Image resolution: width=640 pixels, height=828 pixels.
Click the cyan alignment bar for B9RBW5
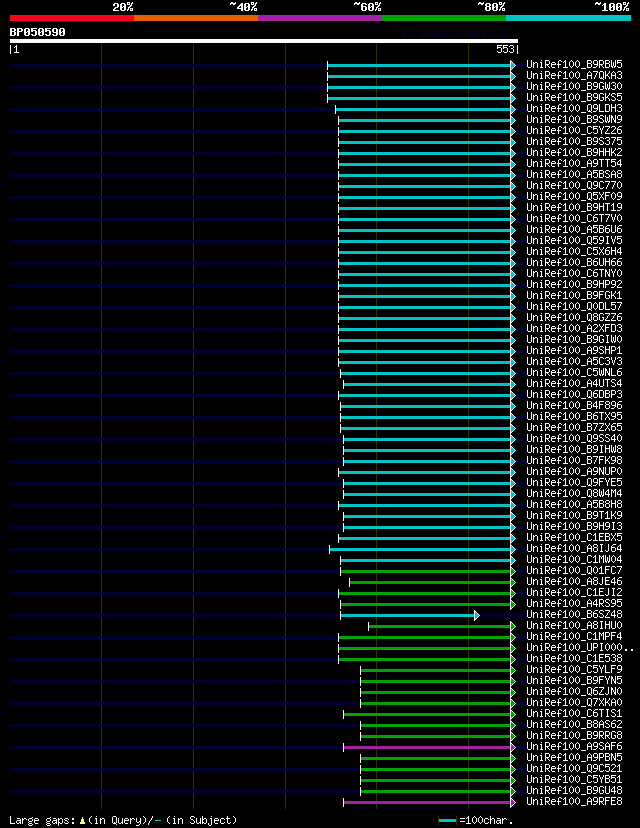point(421,65)
